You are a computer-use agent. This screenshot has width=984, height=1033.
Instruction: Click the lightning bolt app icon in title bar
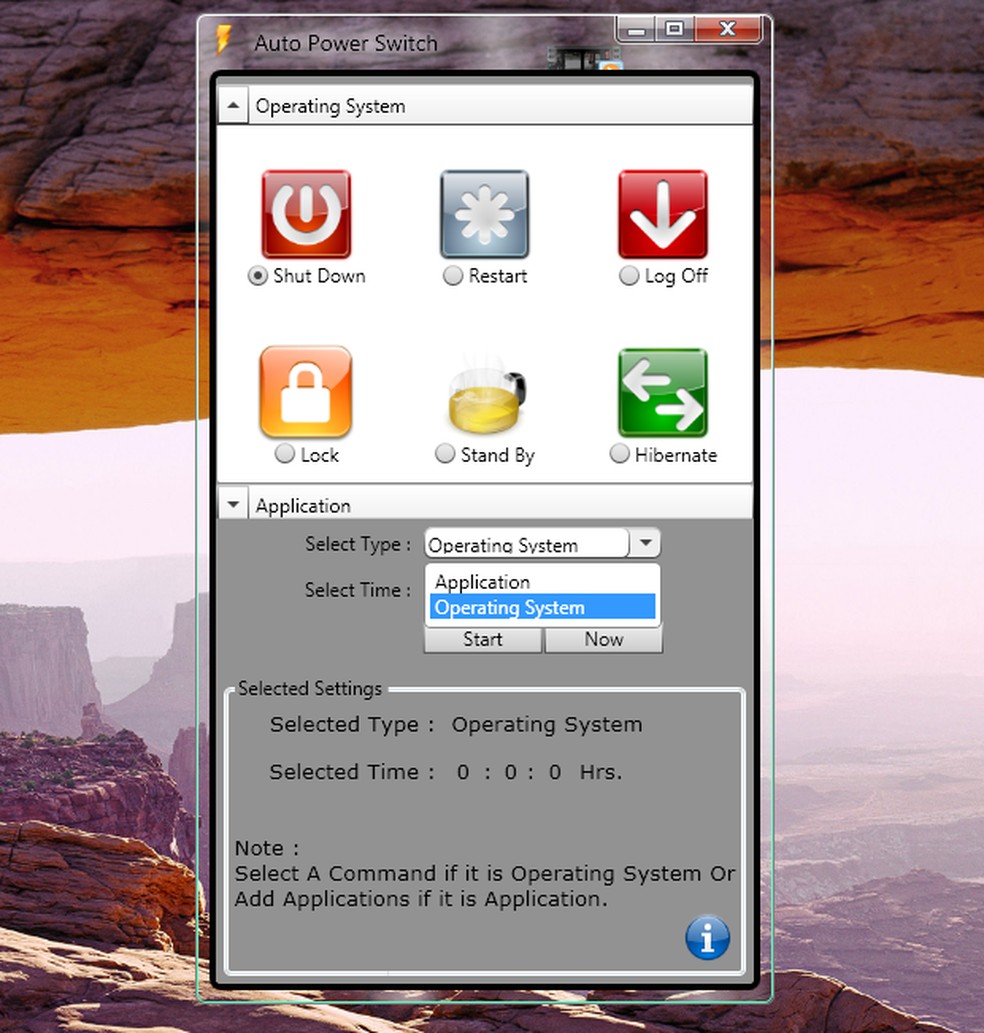tap(224, 40)
